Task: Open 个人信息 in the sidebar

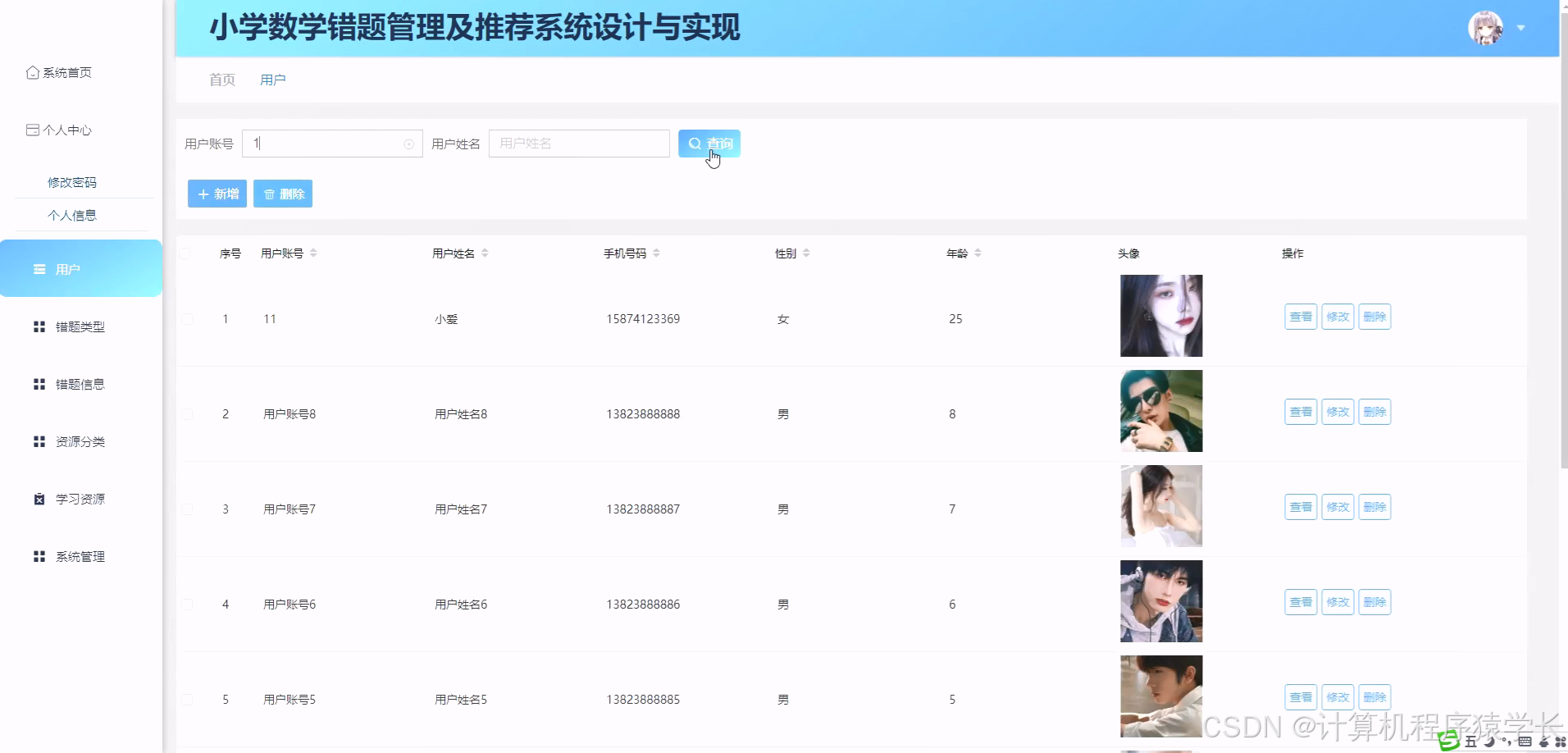Action: (72, 215)
